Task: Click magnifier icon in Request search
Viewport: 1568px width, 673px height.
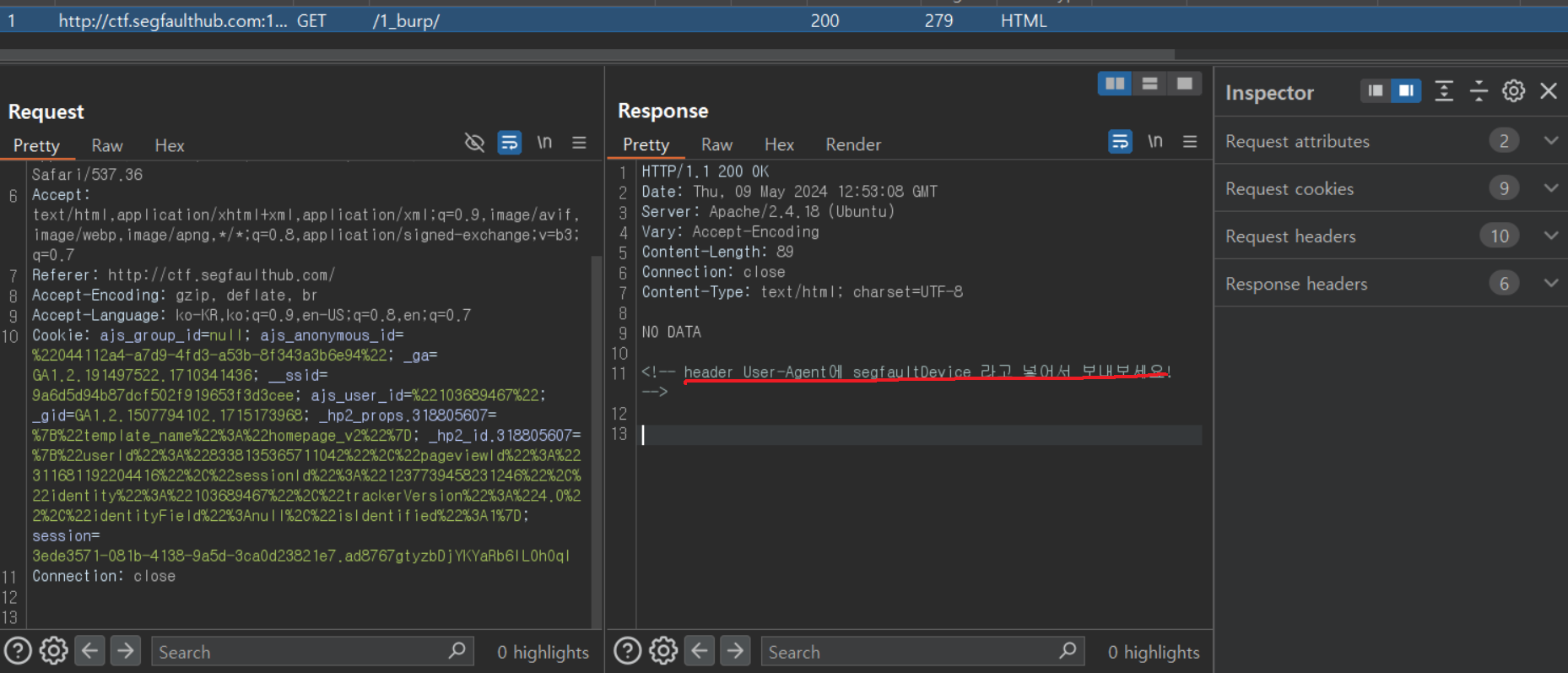Action: point(457,651)
